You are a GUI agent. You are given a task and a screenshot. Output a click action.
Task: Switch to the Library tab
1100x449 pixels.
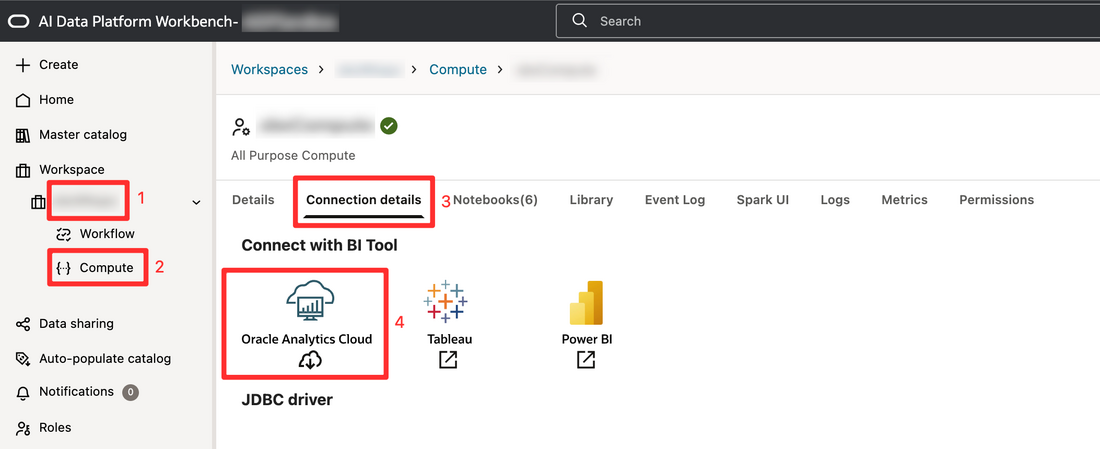coord(591,200)
